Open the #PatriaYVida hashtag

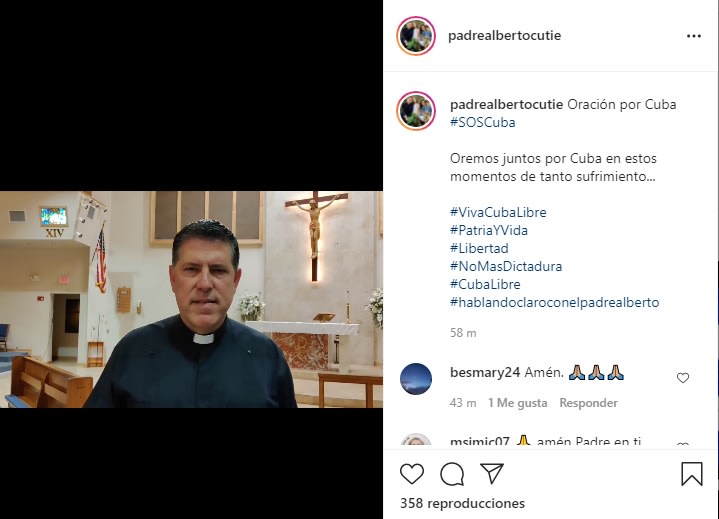pyautogui.click(x=489, y=230)
